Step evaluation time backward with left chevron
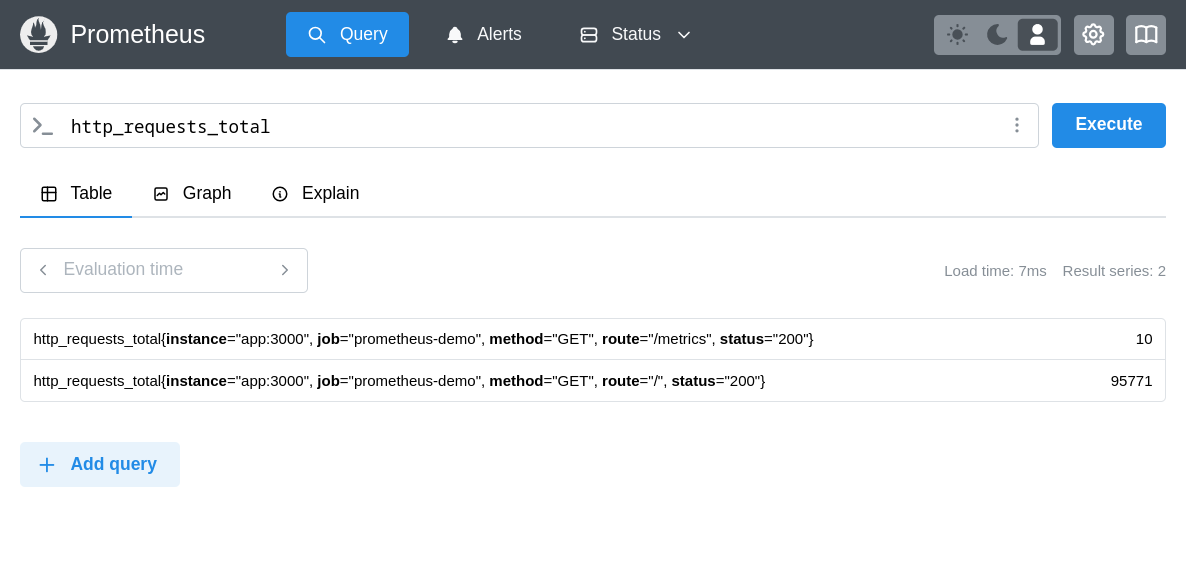 click(x=43, y=270)
